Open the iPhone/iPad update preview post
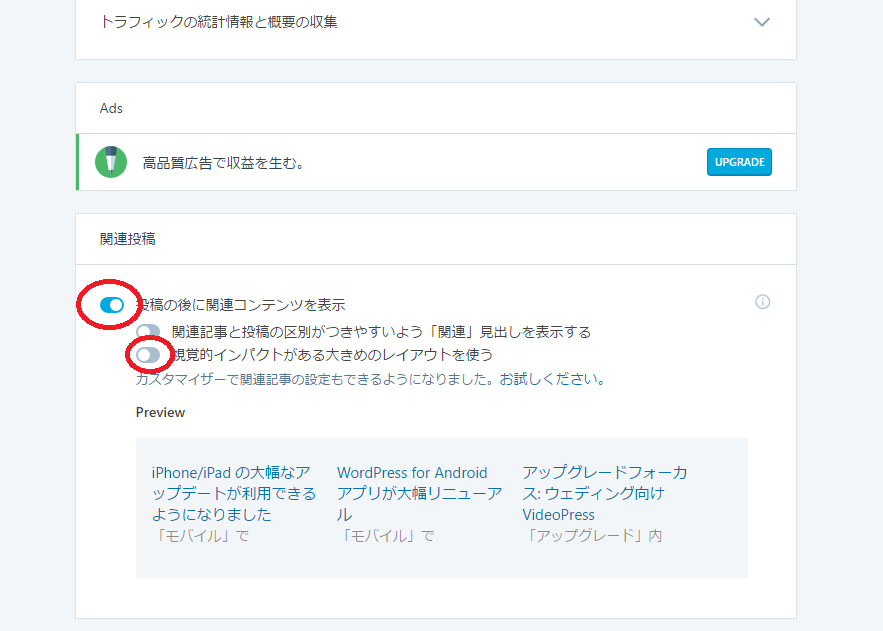The height and width of the screenshot is (631, 883). 233,493
